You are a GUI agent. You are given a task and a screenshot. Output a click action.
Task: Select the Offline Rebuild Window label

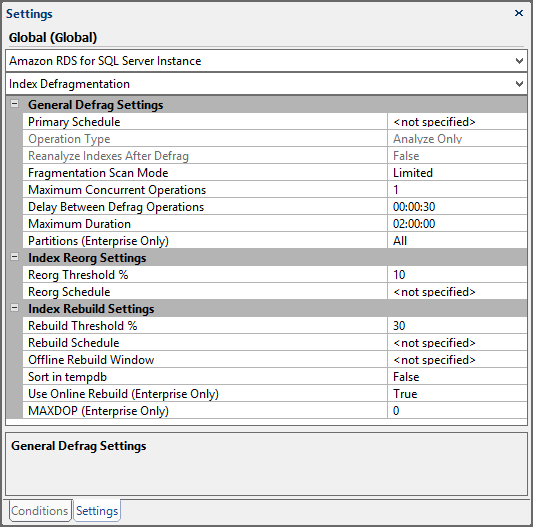(x=91, y=360)
